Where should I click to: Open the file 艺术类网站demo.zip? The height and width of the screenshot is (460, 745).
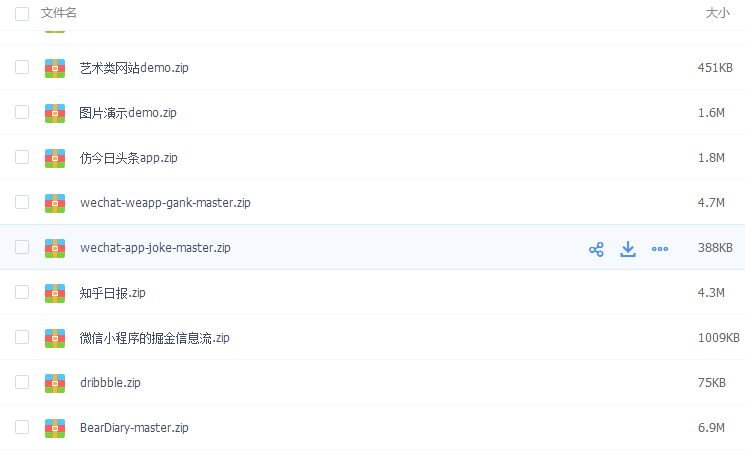(134, 68)
